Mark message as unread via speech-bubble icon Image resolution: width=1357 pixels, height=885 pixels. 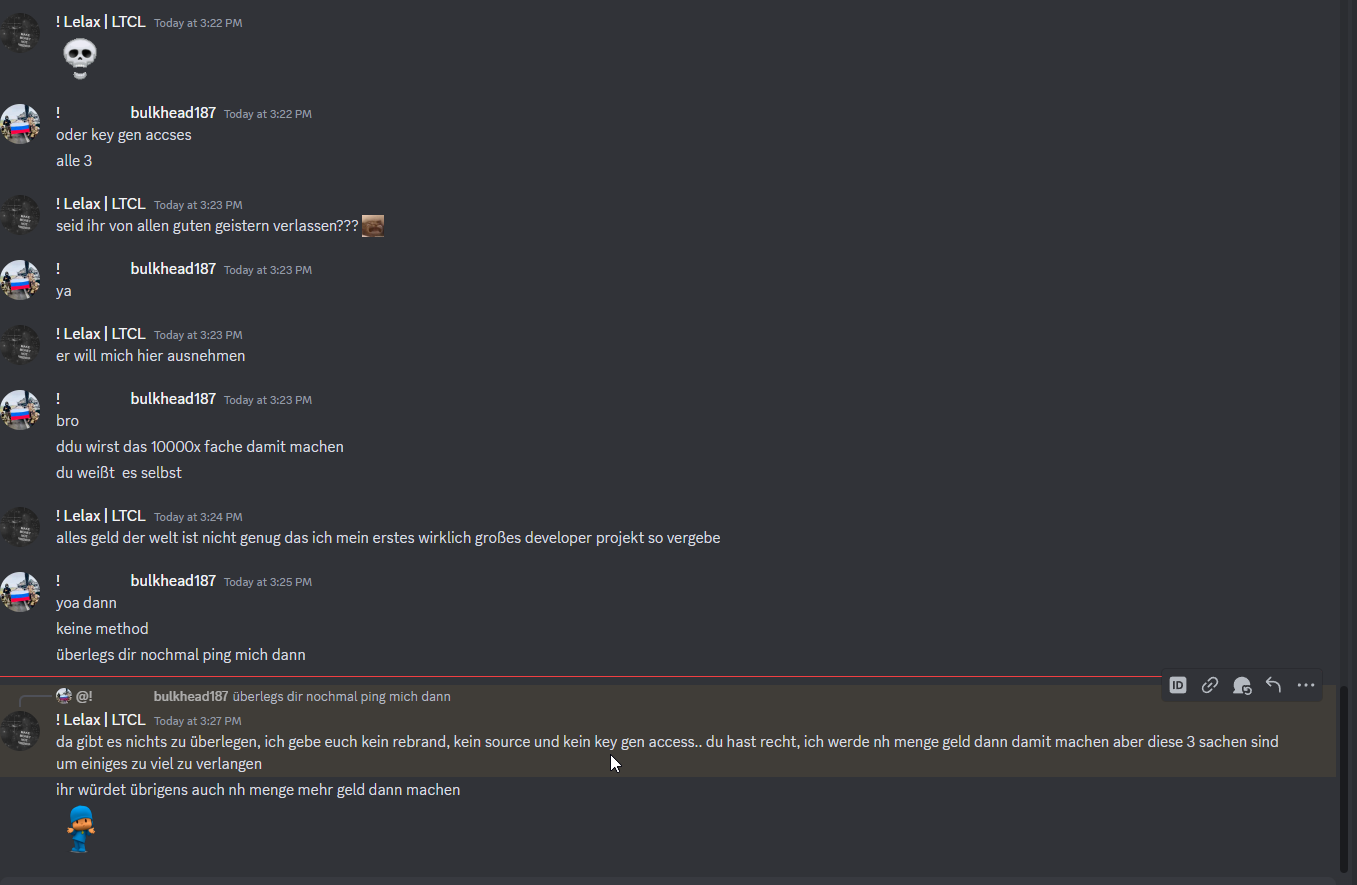click(1242, 685)
